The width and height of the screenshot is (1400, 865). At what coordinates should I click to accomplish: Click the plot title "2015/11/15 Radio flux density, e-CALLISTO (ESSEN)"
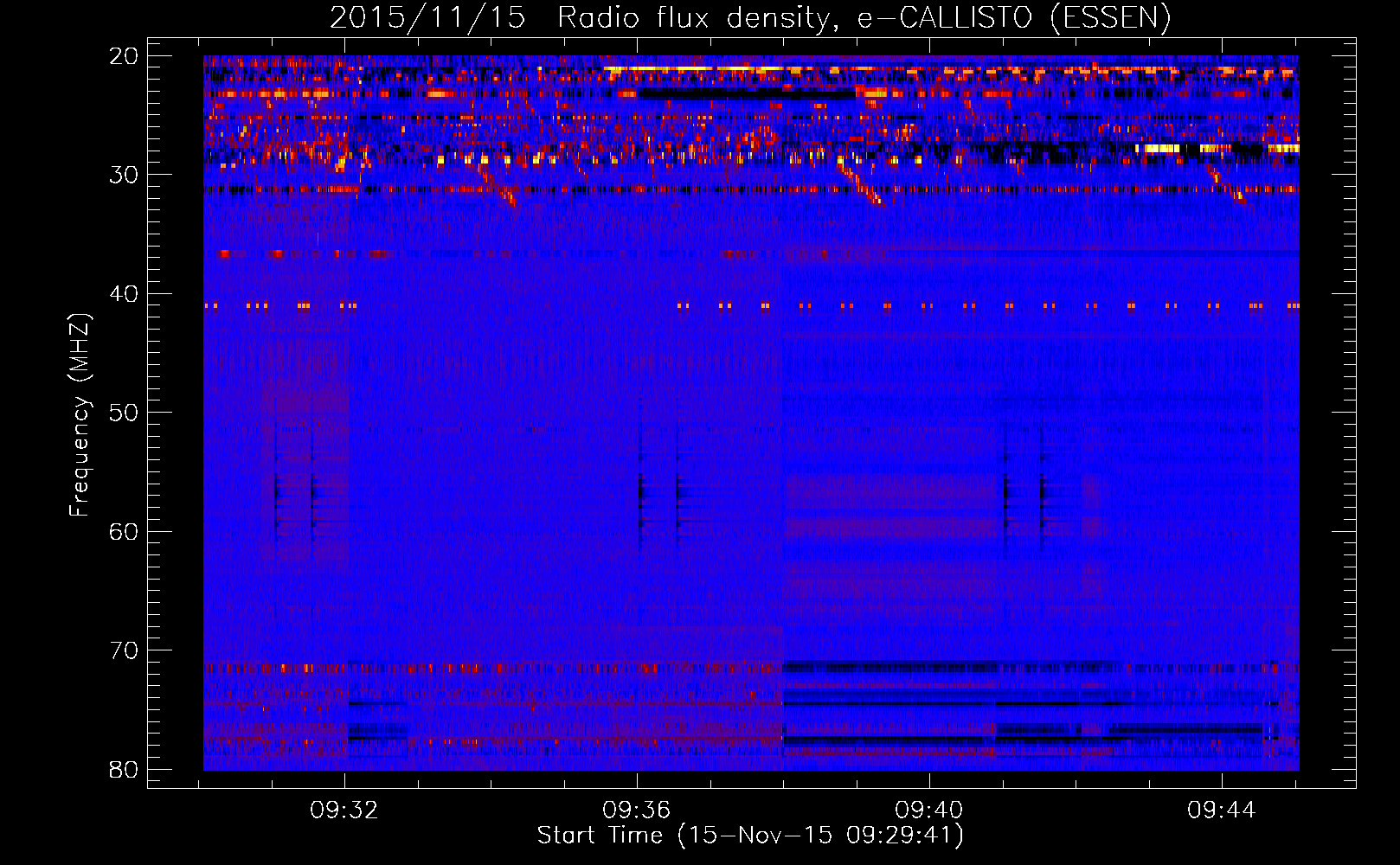tap(750, 18)
